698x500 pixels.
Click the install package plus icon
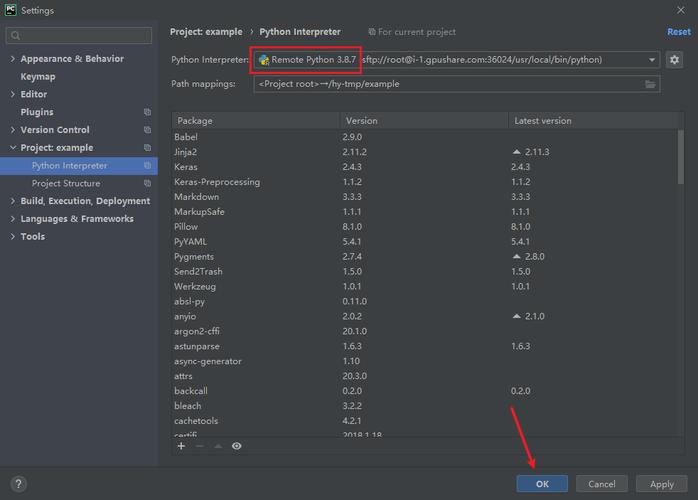[x=181, y=446]
